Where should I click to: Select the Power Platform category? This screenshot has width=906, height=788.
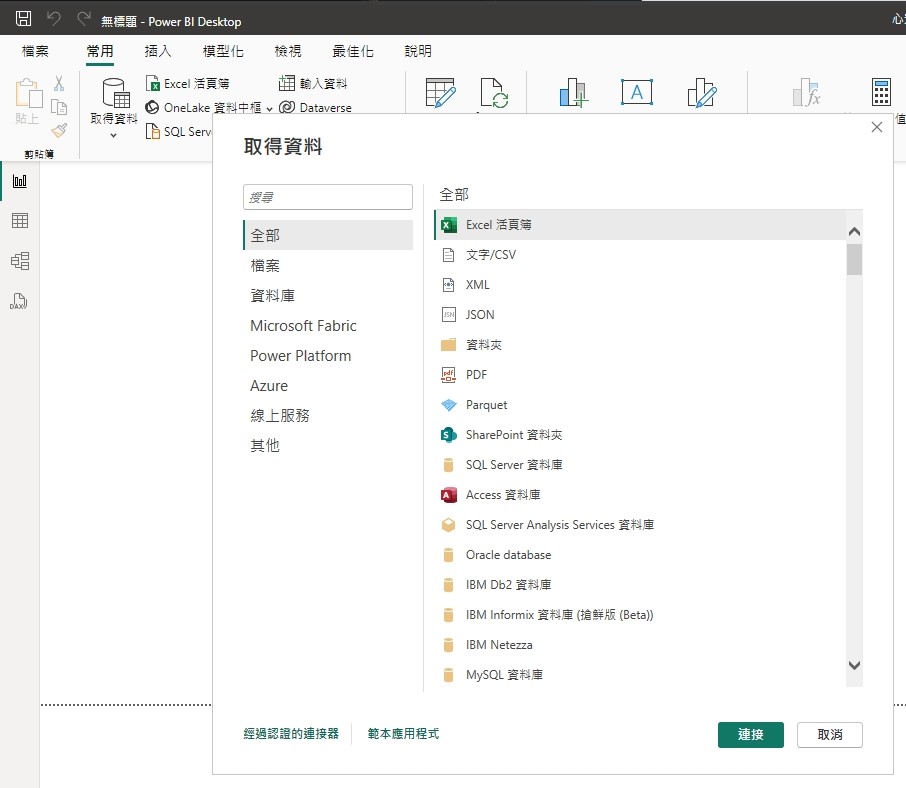coord(328,355)
